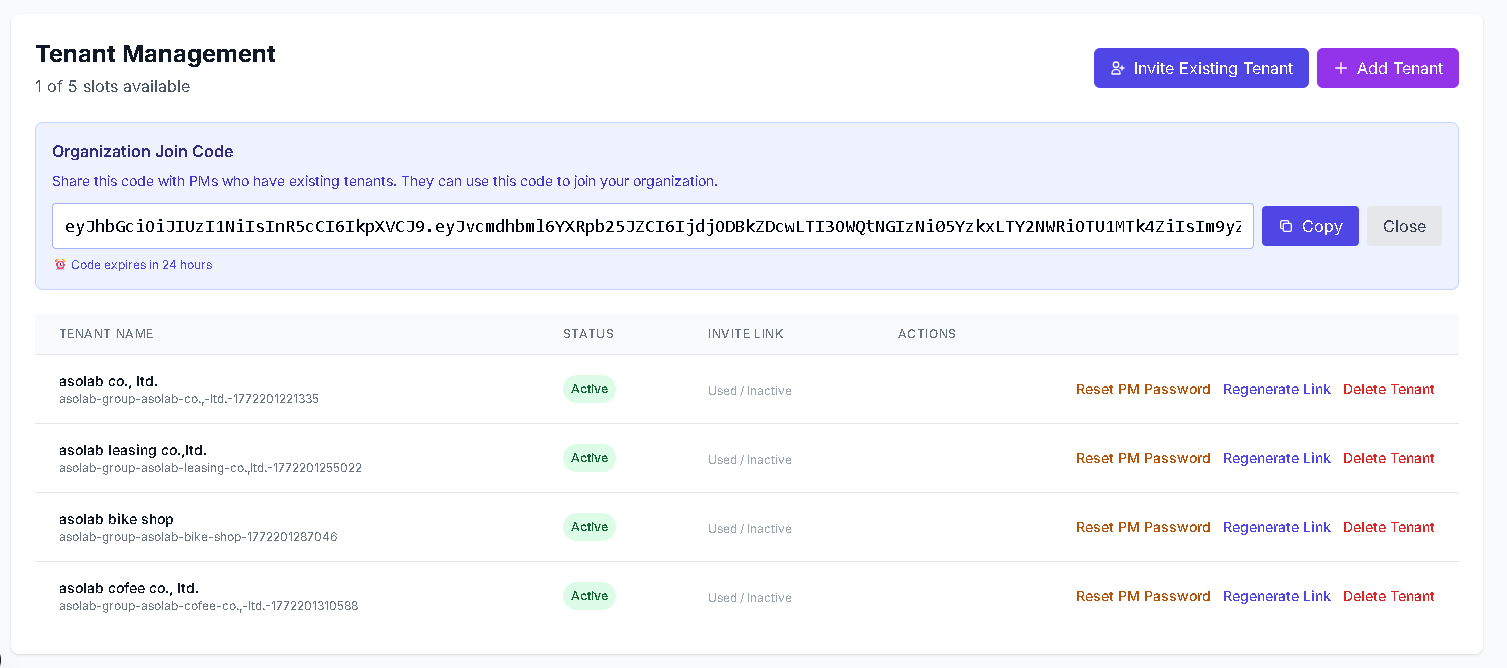This screenshot has height=668, width=1507.
Task: Click the alarm clock icon near expiry notice
Action: [60, 265]
